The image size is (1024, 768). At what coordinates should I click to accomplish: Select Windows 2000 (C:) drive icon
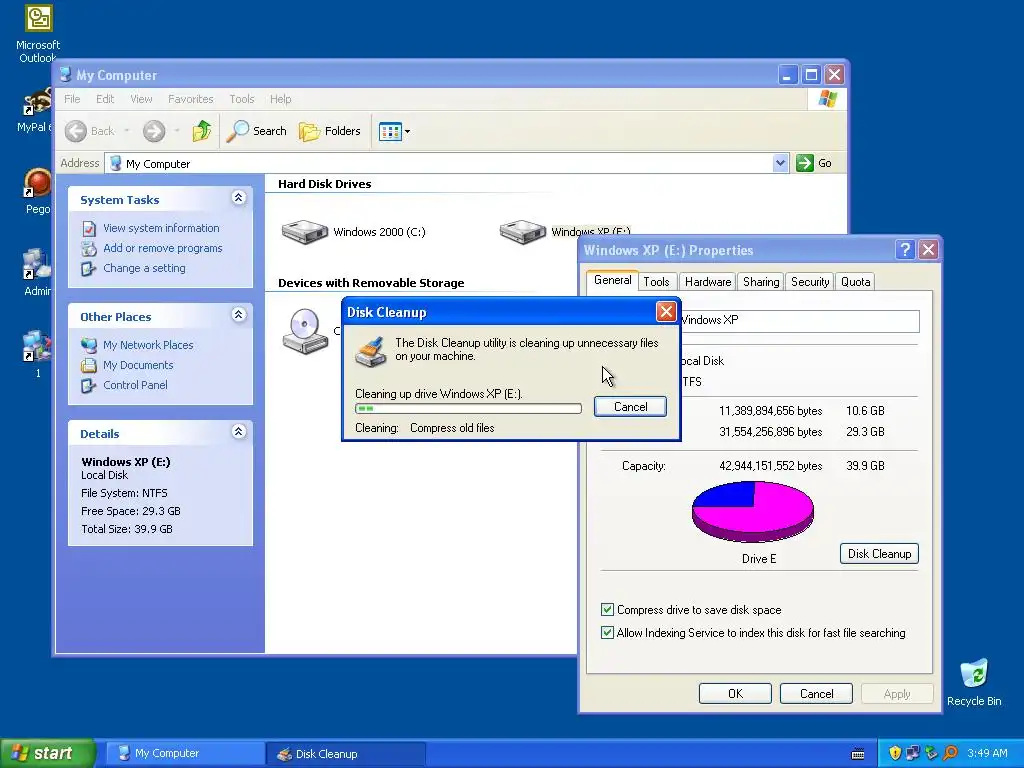(x=304, y=231)
